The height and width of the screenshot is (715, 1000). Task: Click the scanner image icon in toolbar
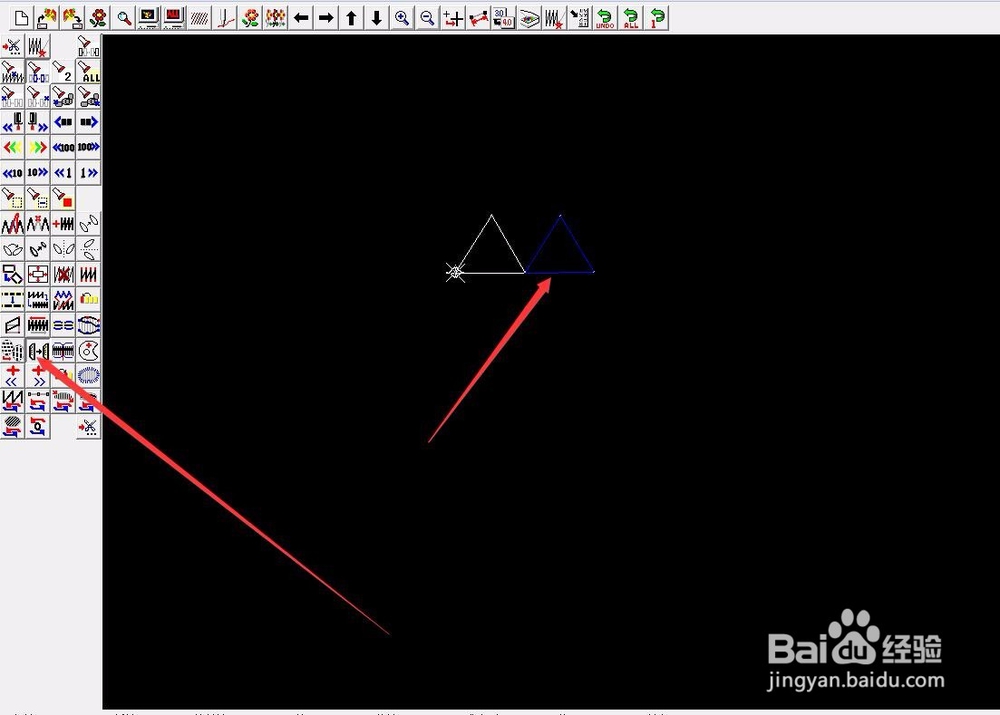529,18
